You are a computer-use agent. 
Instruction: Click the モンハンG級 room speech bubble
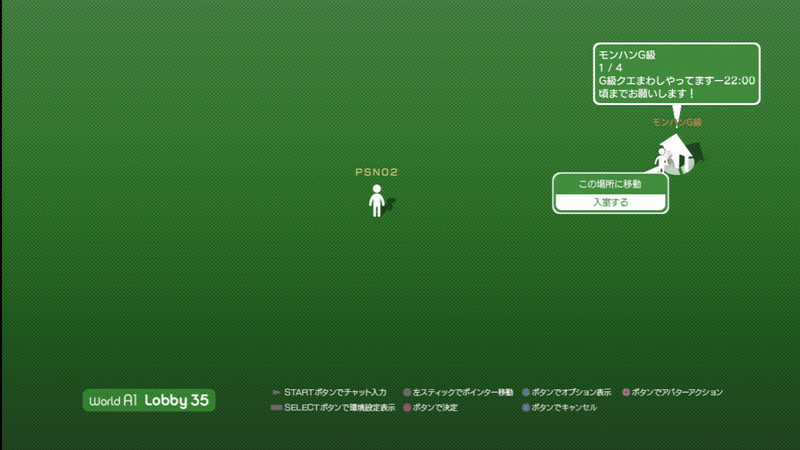(675, 74)
